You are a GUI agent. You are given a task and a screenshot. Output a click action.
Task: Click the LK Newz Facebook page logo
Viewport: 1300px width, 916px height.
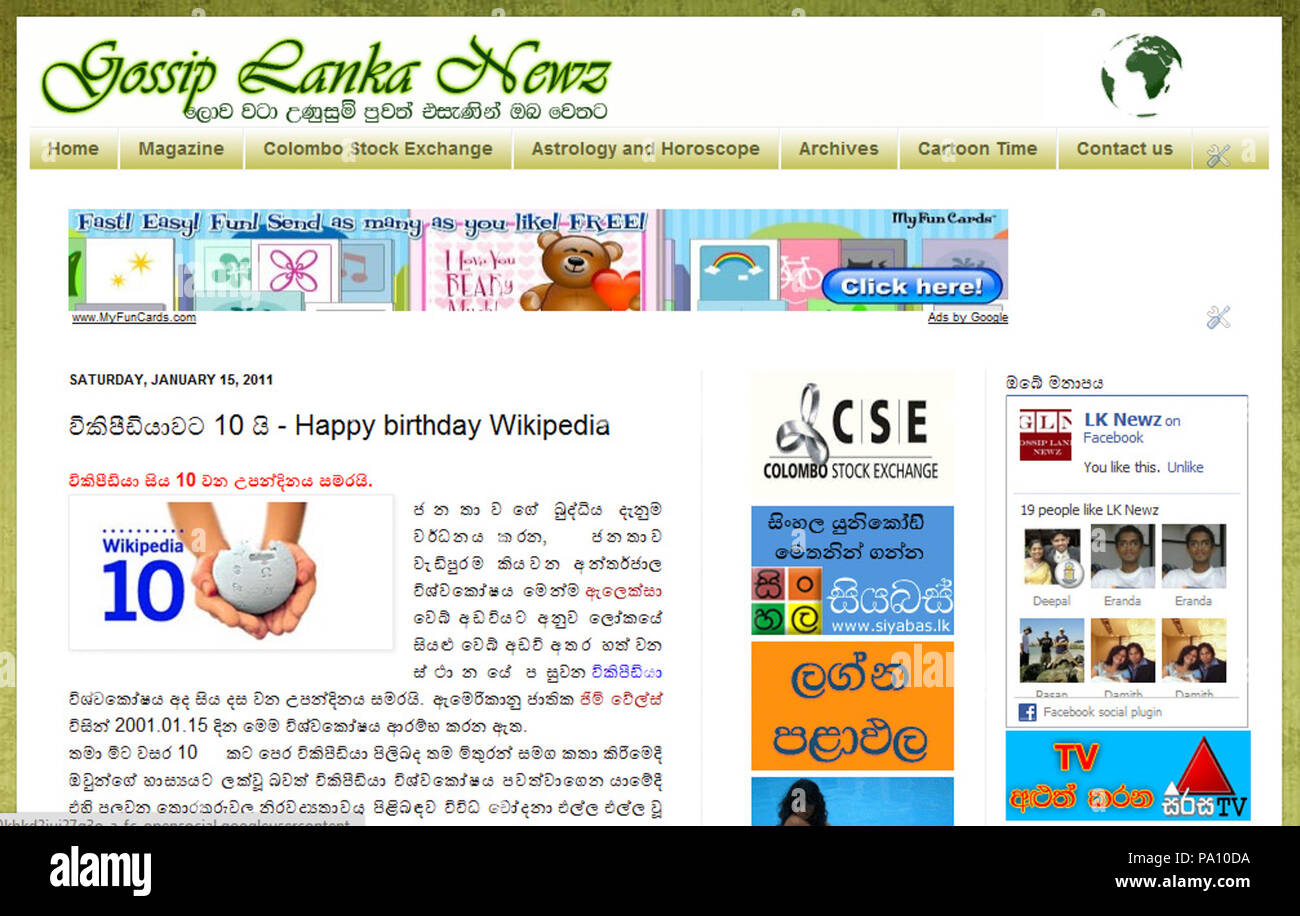[1045, 434]
